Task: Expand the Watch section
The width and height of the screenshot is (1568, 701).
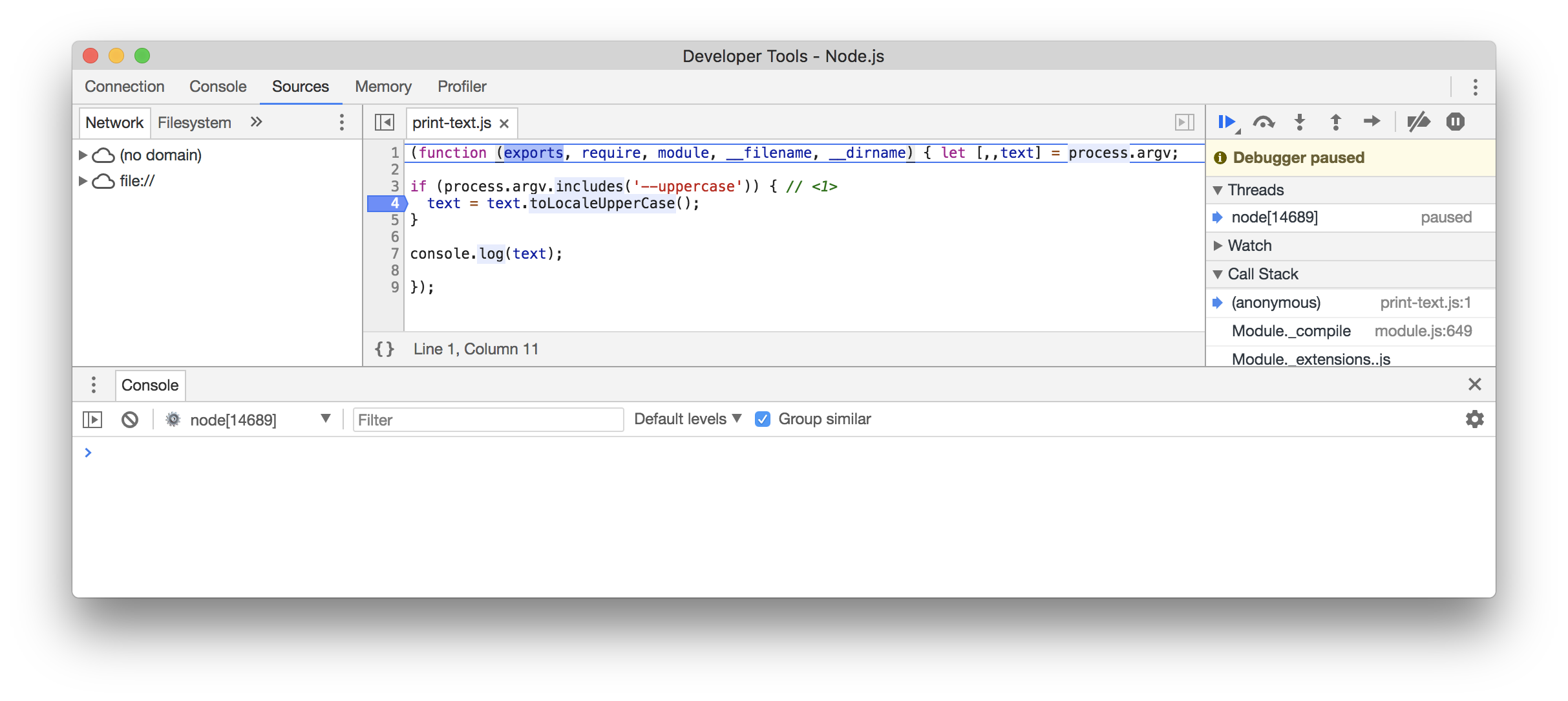Action: point(1218,246)
